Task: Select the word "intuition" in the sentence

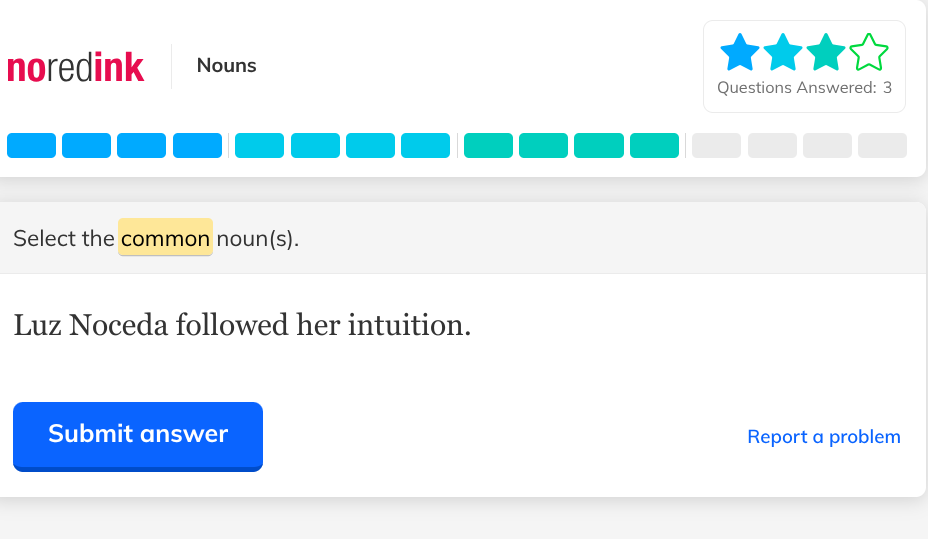Action: (x=405, y=325)
